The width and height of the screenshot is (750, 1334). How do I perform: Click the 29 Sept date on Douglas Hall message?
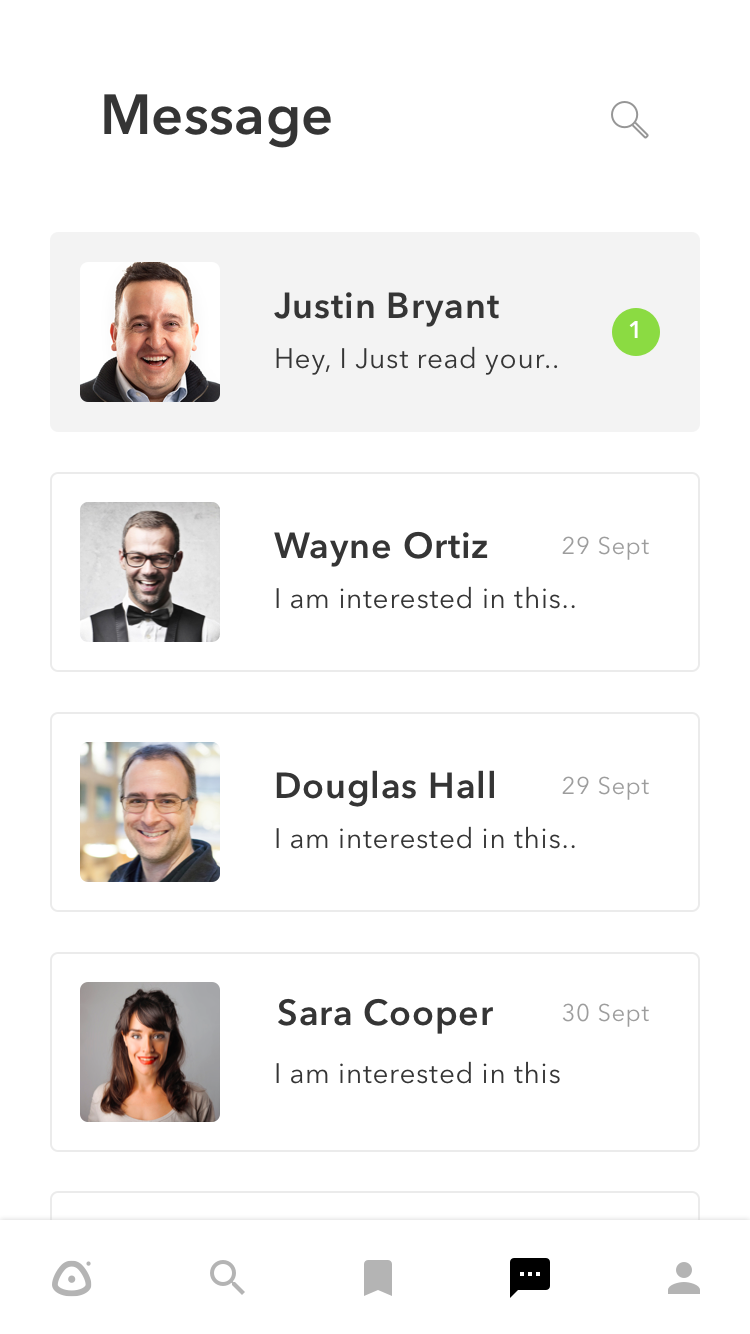click(606, 786)
